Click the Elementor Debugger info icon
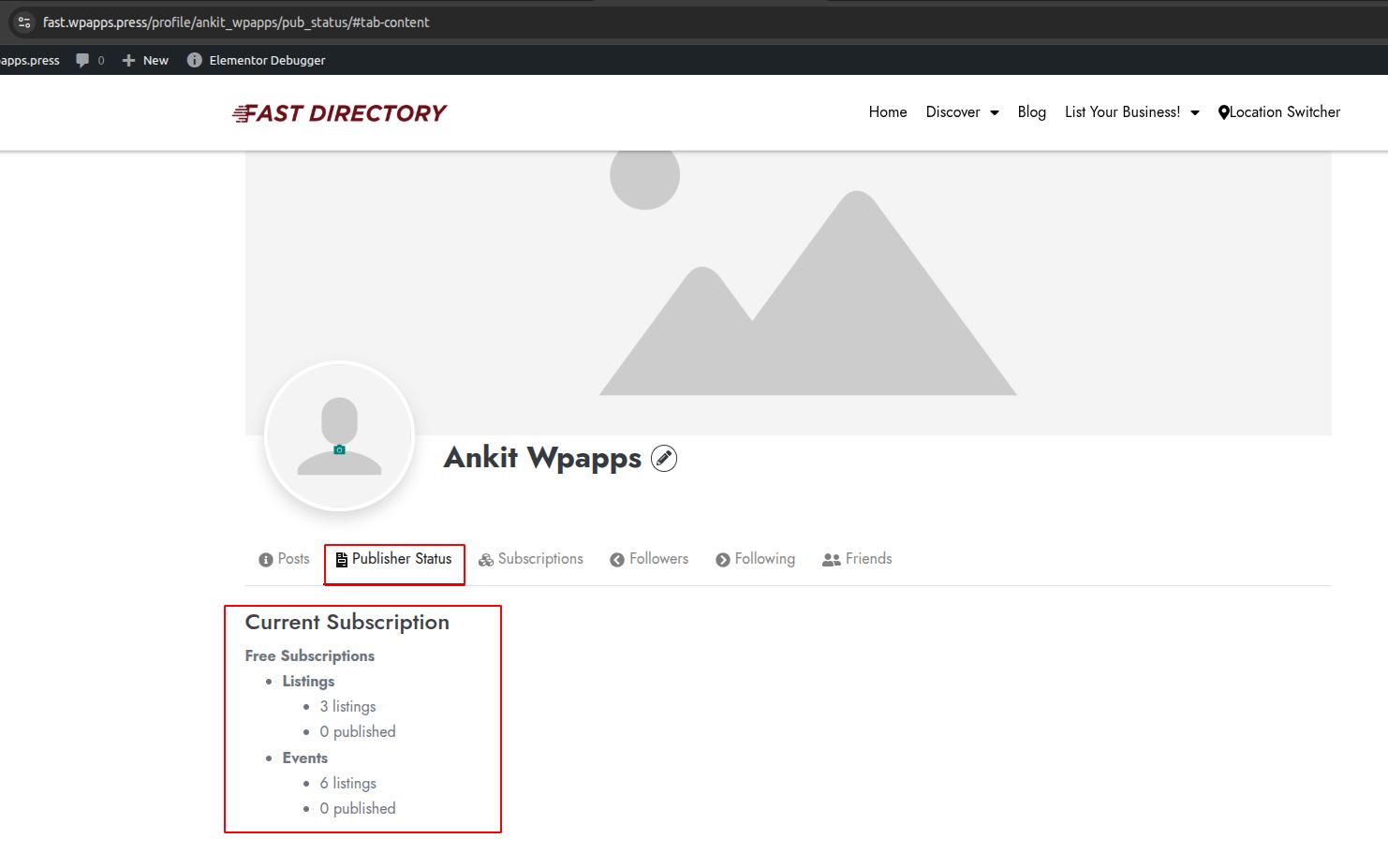 (x=194, y=60)
